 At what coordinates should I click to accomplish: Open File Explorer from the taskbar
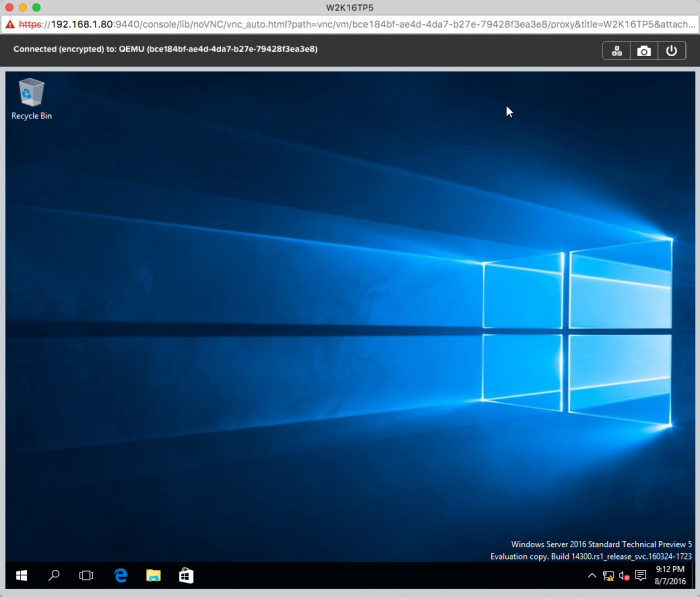pos(153,576)
